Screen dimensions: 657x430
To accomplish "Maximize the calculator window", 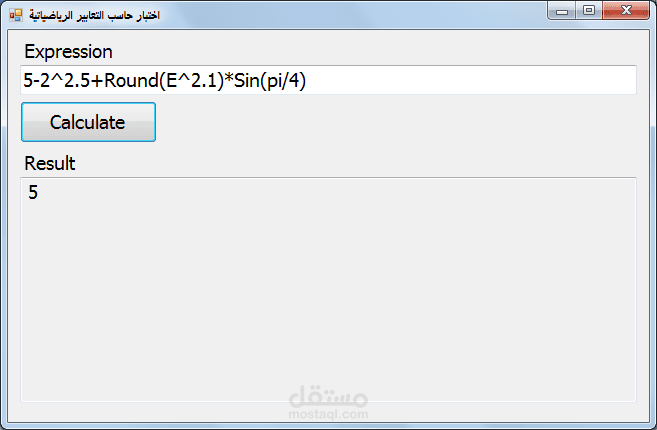I will (x=587, y=11).
